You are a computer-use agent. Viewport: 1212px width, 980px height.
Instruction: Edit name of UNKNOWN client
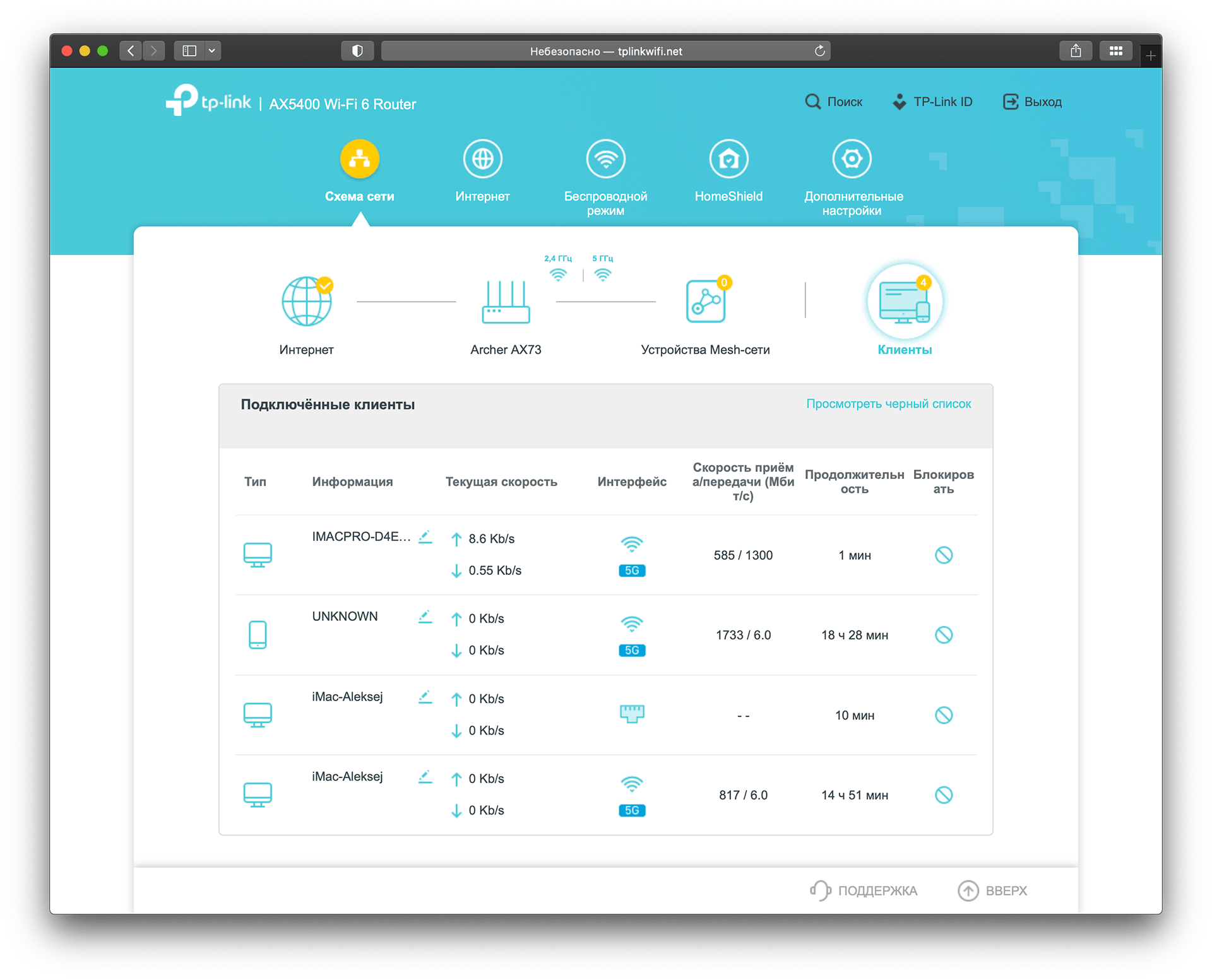(x=425, y=617)
